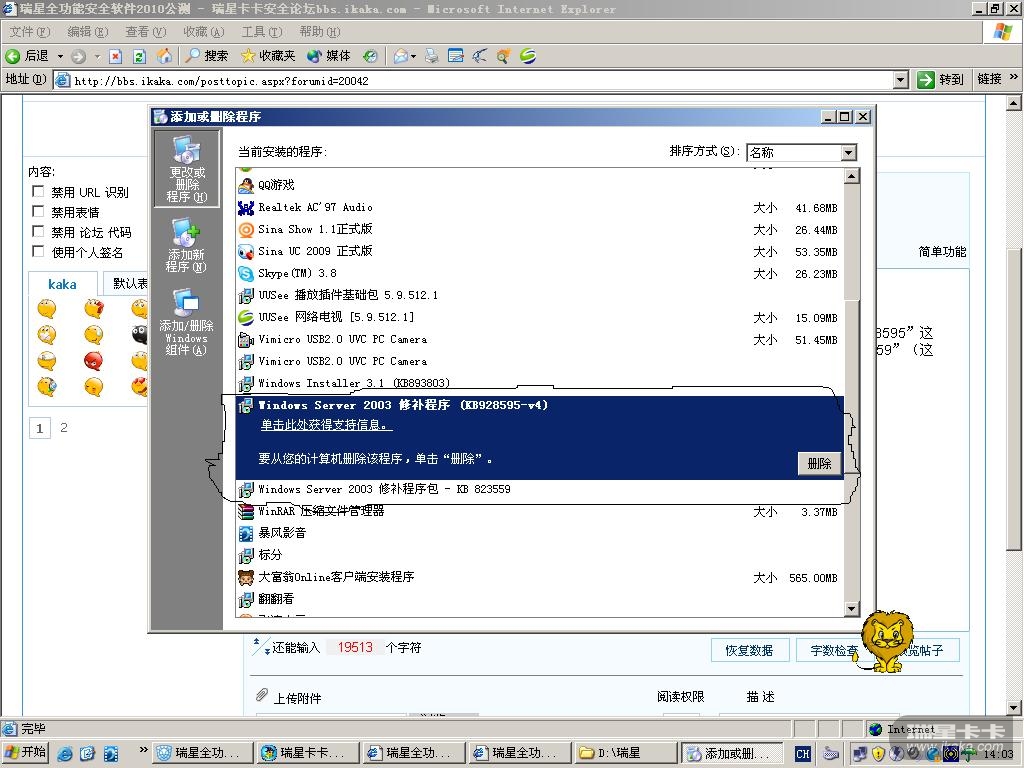1024x768 pixels.
Task: Select Add/Remove Windows Components (添加/删除Windows组件) icon
Action: (x=186, y=321)
